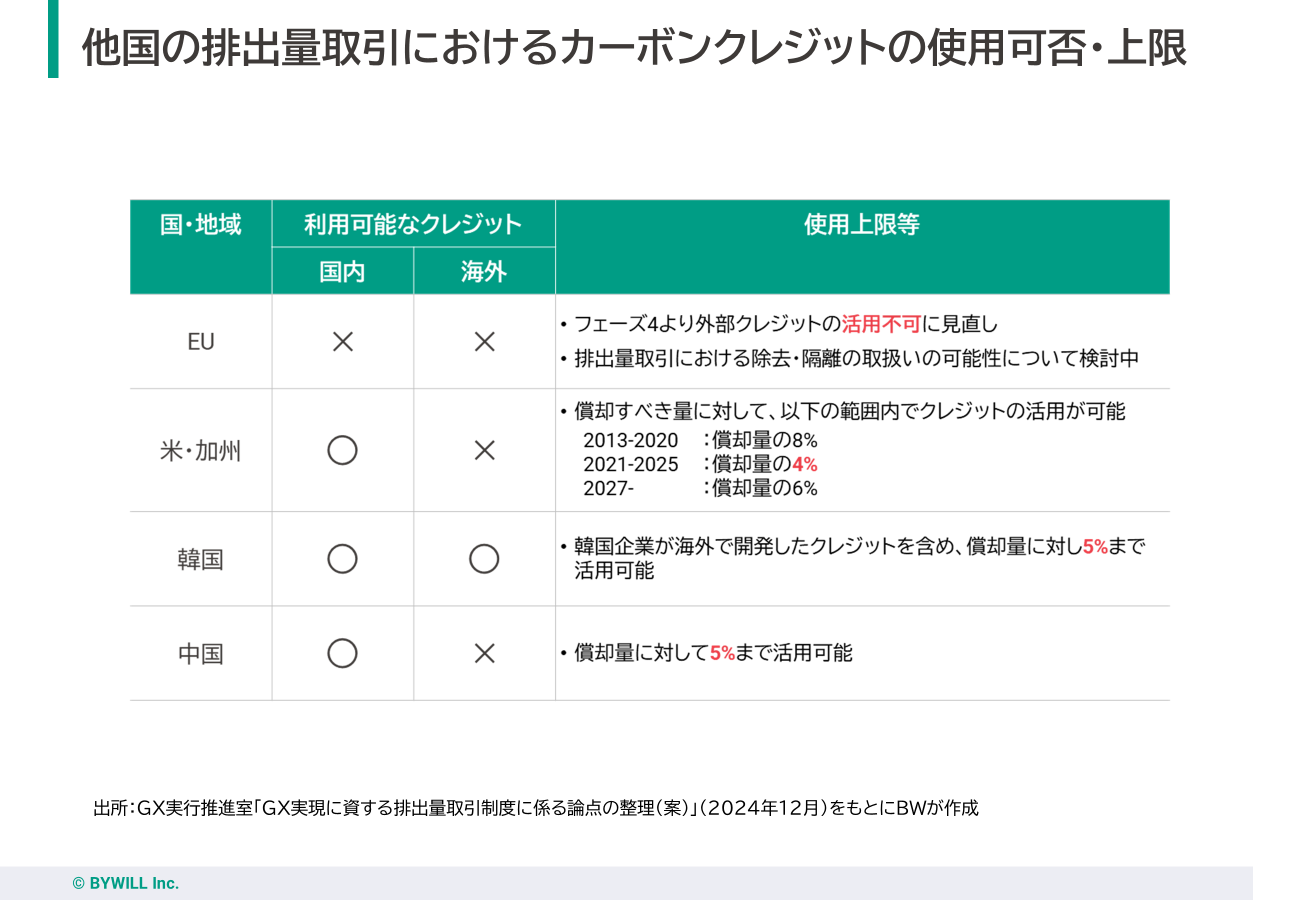Click the red 4% value for 2021-2025
Screen dimensions: 1300x900
coord(805,464)
